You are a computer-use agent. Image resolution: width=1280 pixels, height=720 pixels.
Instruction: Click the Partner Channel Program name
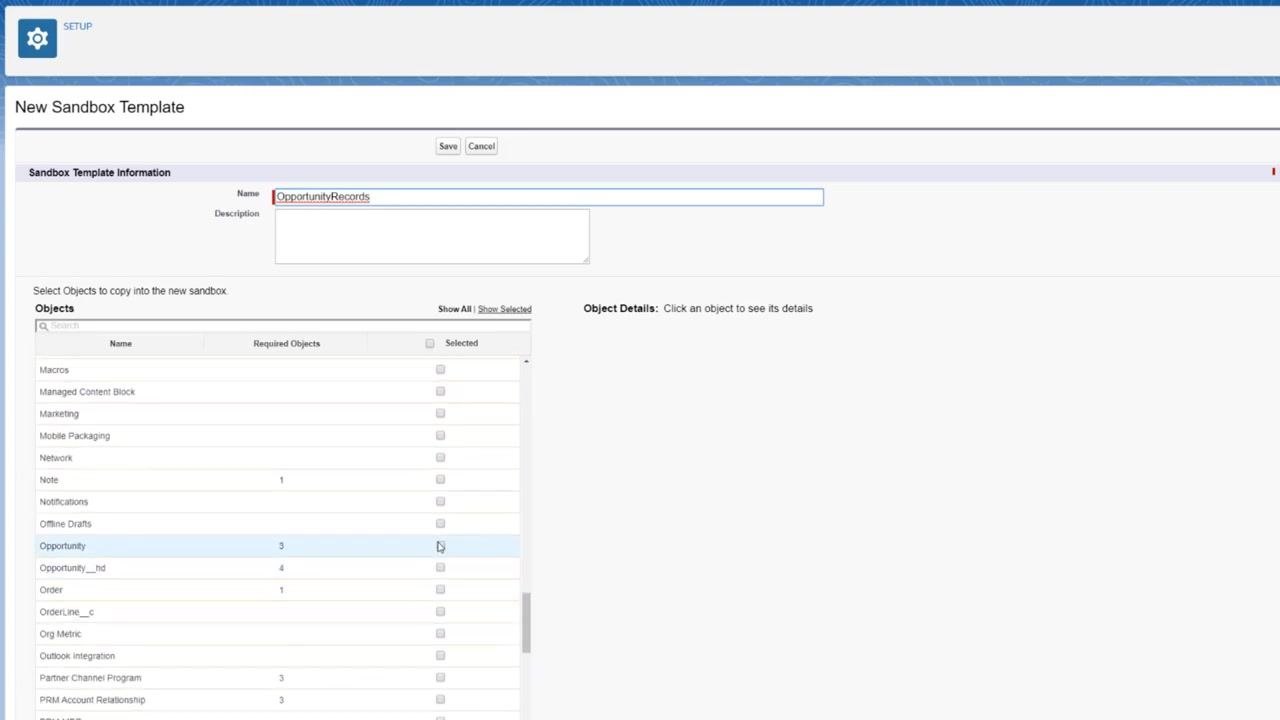click(90, 678)
